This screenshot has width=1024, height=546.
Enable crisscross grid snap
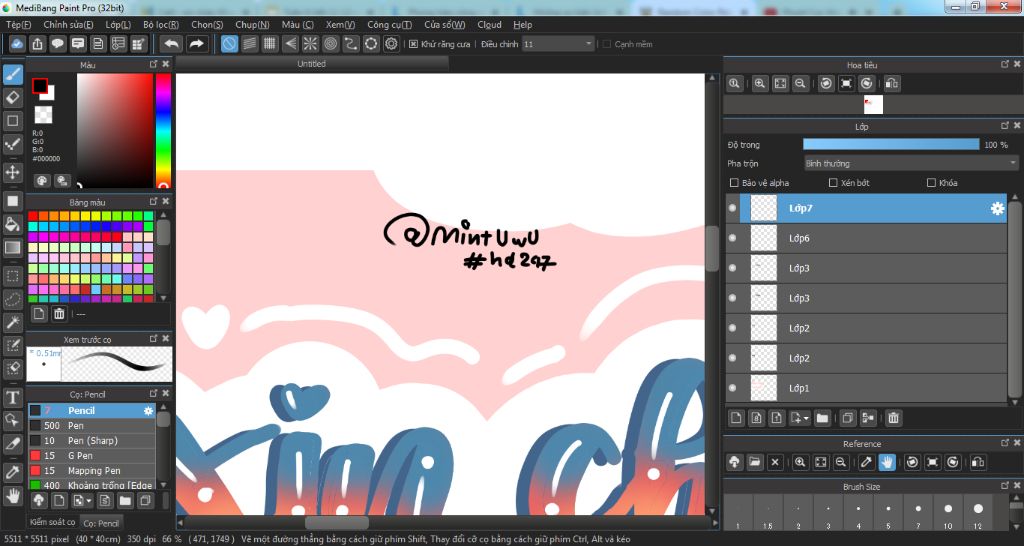[x=270, y=44]
